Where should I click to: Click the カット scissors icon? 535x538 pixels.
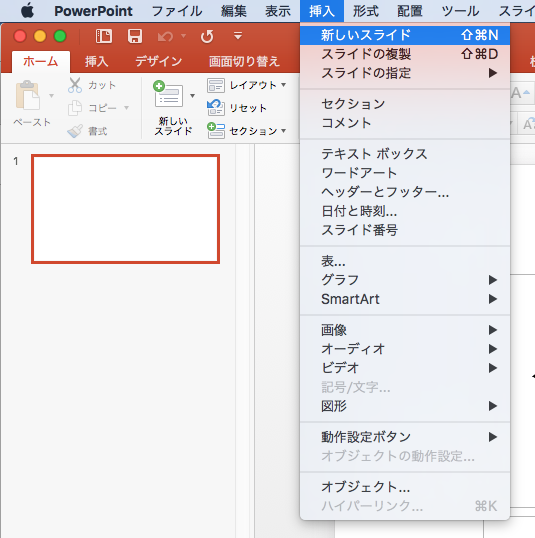[x=74, y=85]
